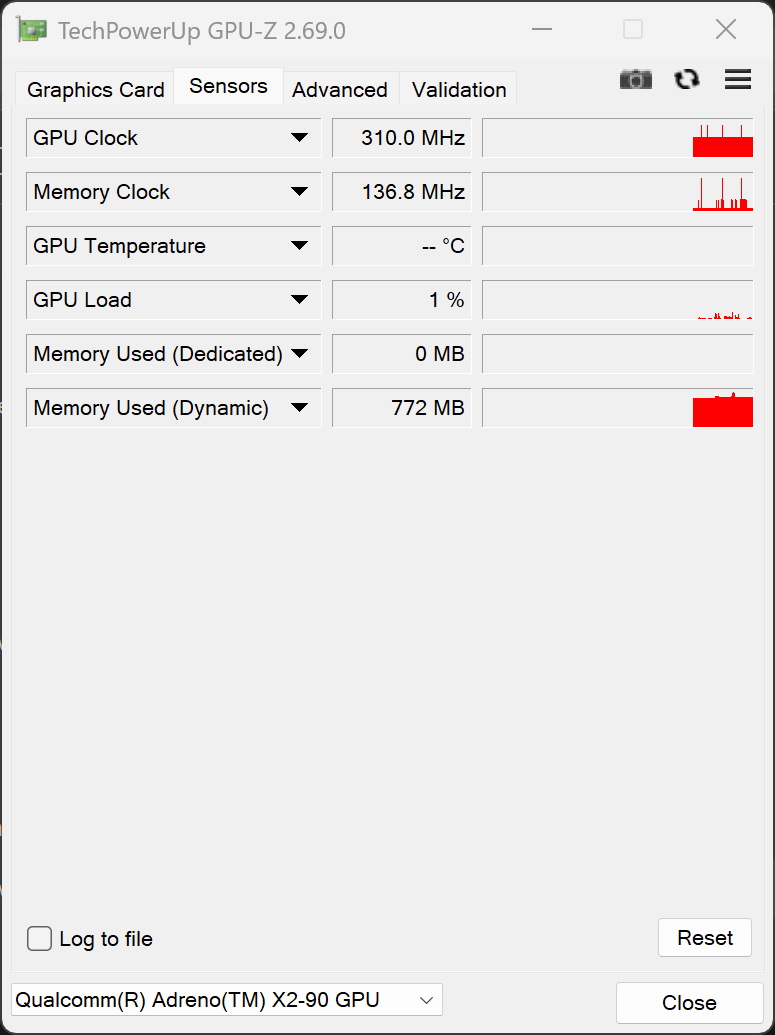Open the GPU Load dropdown arrow
The height and width of the screenshot is (1035, 775).
click(299, 300)
